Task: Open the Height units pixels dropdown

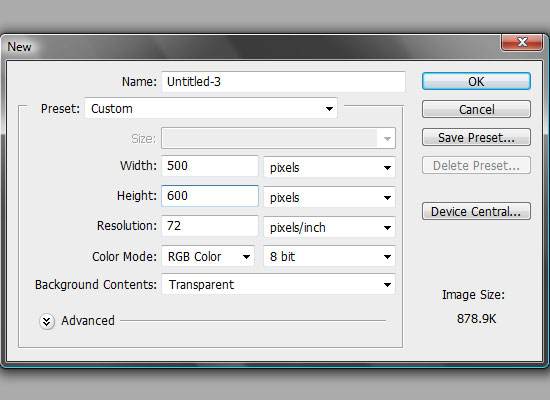Action: tap(329, 197)
